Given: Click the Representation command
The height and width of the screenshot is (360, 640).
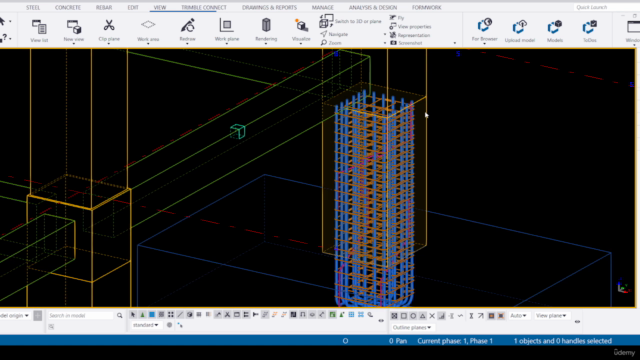Looking at the screenshot, I should [x=410, y=35].
